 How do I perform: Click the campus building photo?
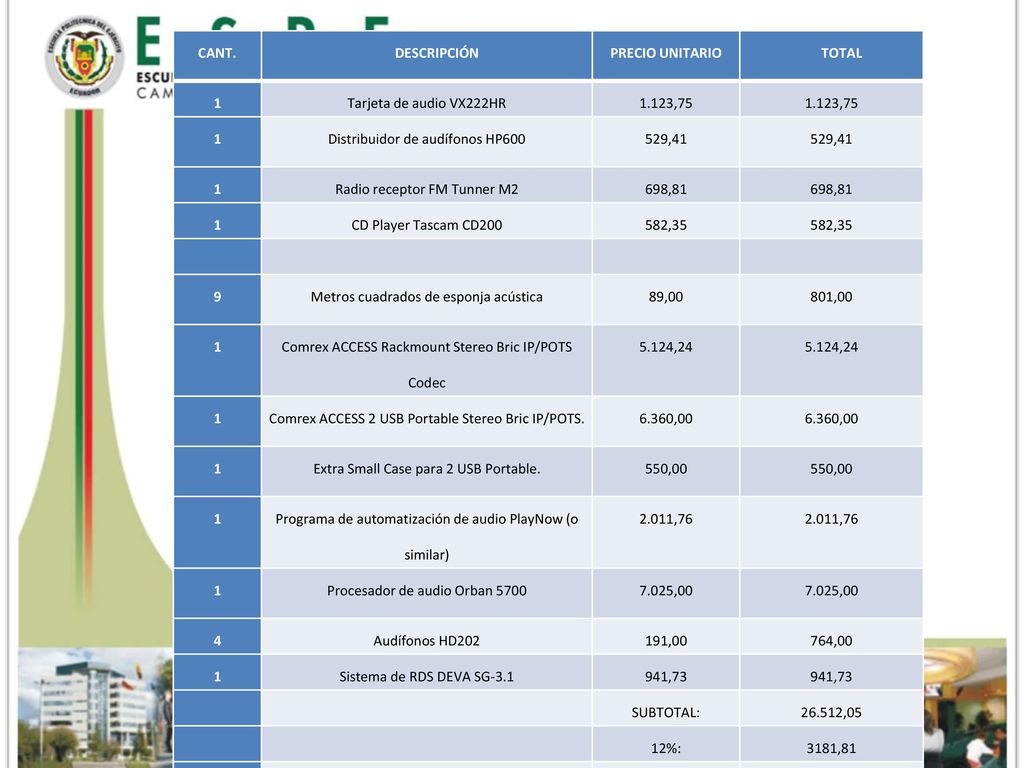(x=95, y=708)
